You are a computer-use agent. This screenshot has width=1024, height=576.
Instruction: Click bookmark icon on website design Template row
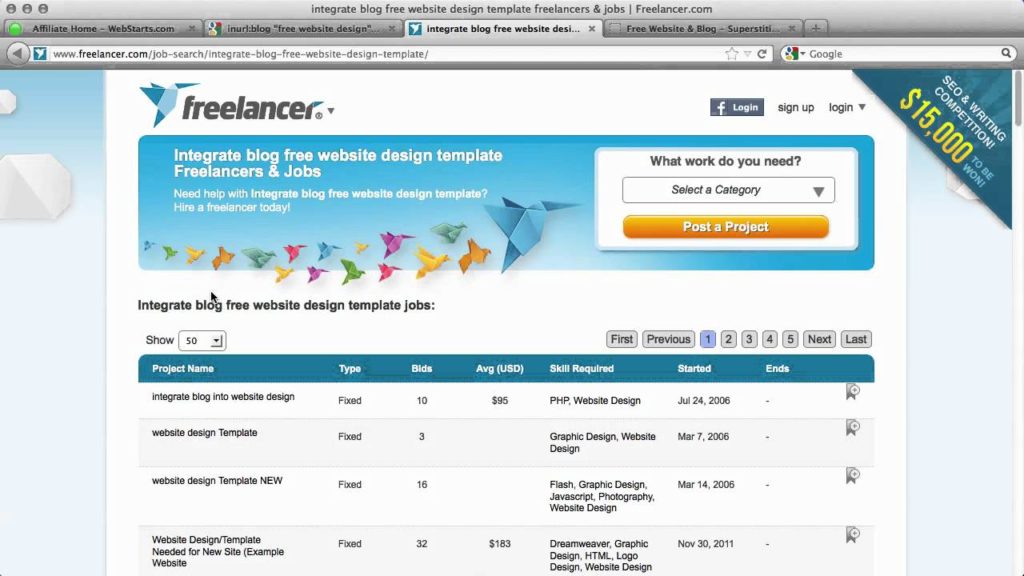point(852,428)
